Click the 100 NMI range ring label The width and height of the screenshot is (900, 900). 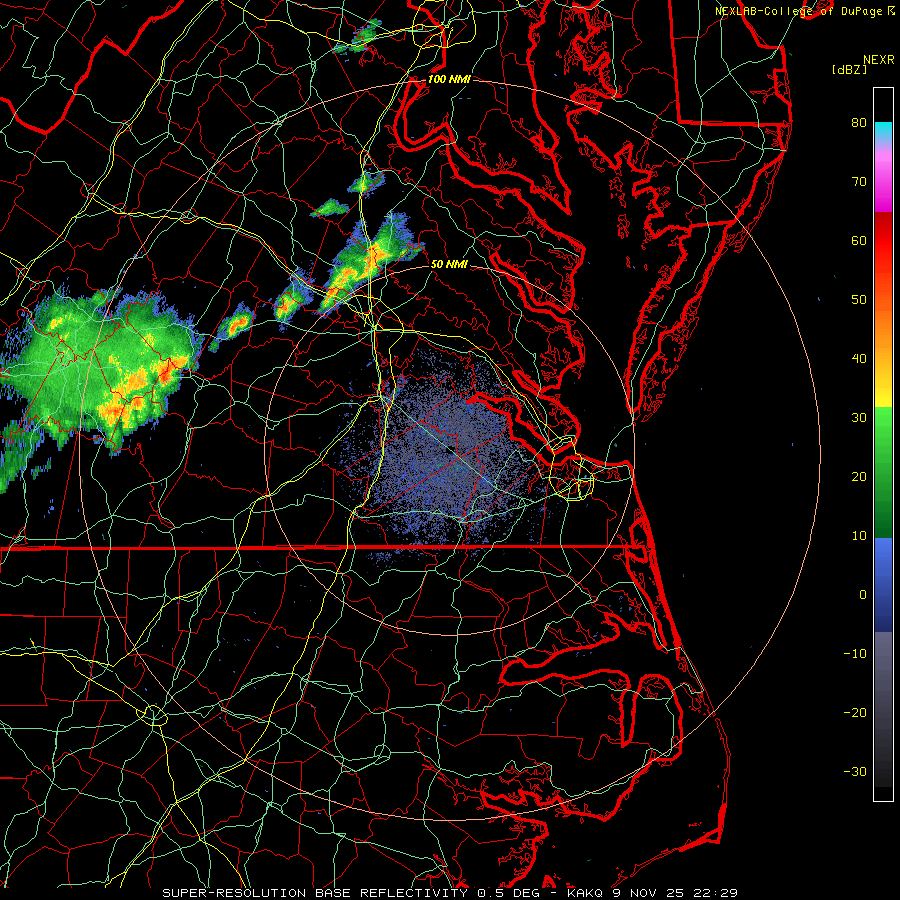(x=449, y=79)
